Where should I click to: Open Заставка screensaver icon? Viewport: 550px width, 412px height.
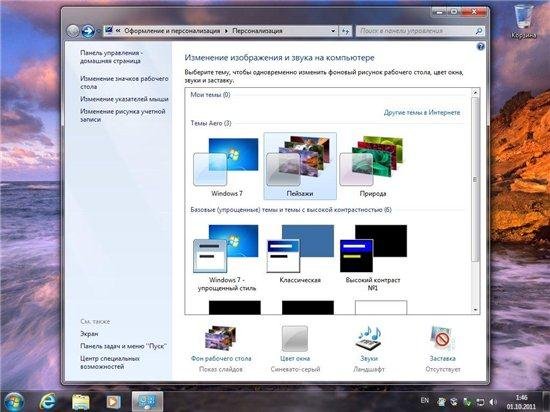442,338
